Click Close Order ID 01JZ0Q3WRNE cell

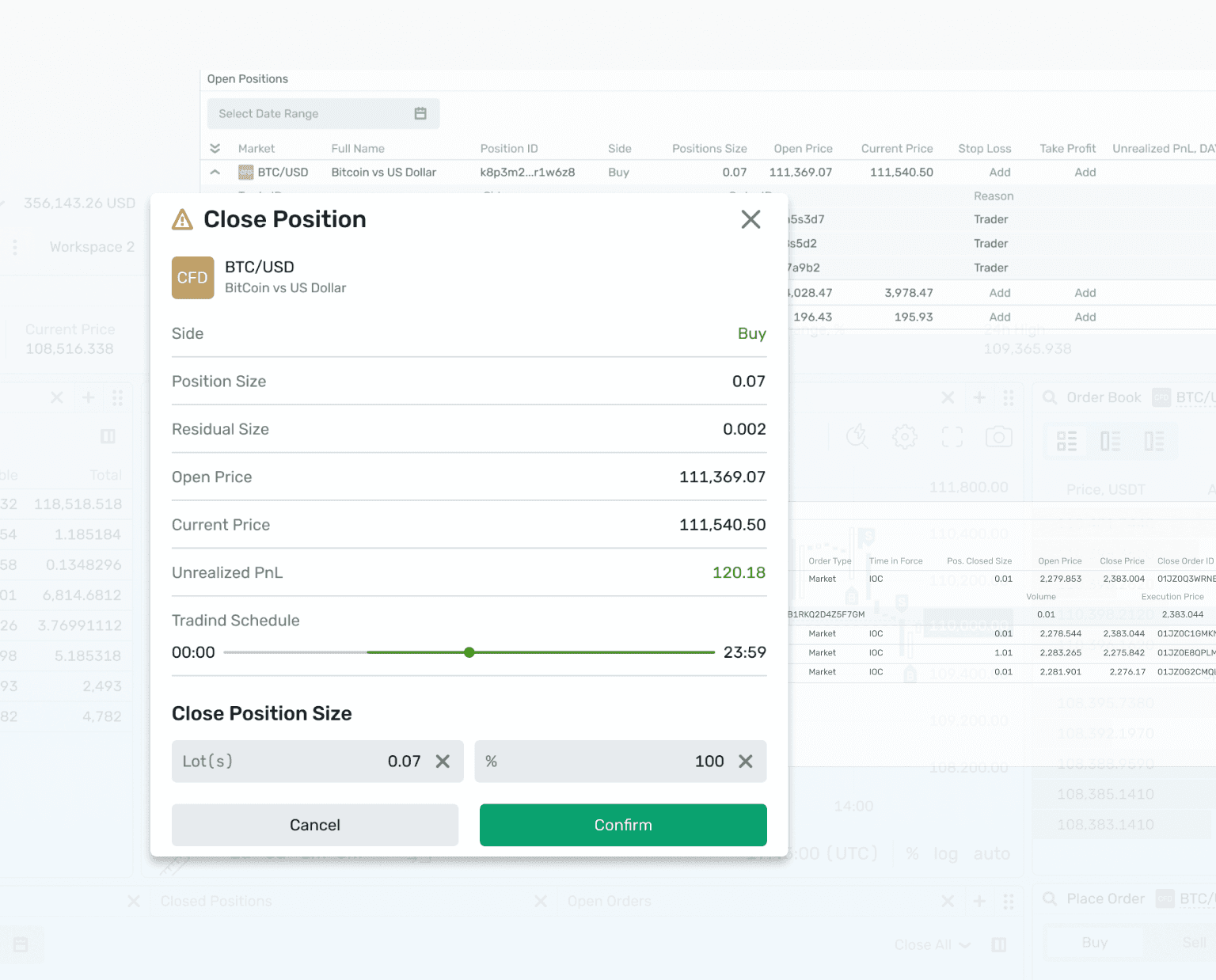(x=1186, y=579)
